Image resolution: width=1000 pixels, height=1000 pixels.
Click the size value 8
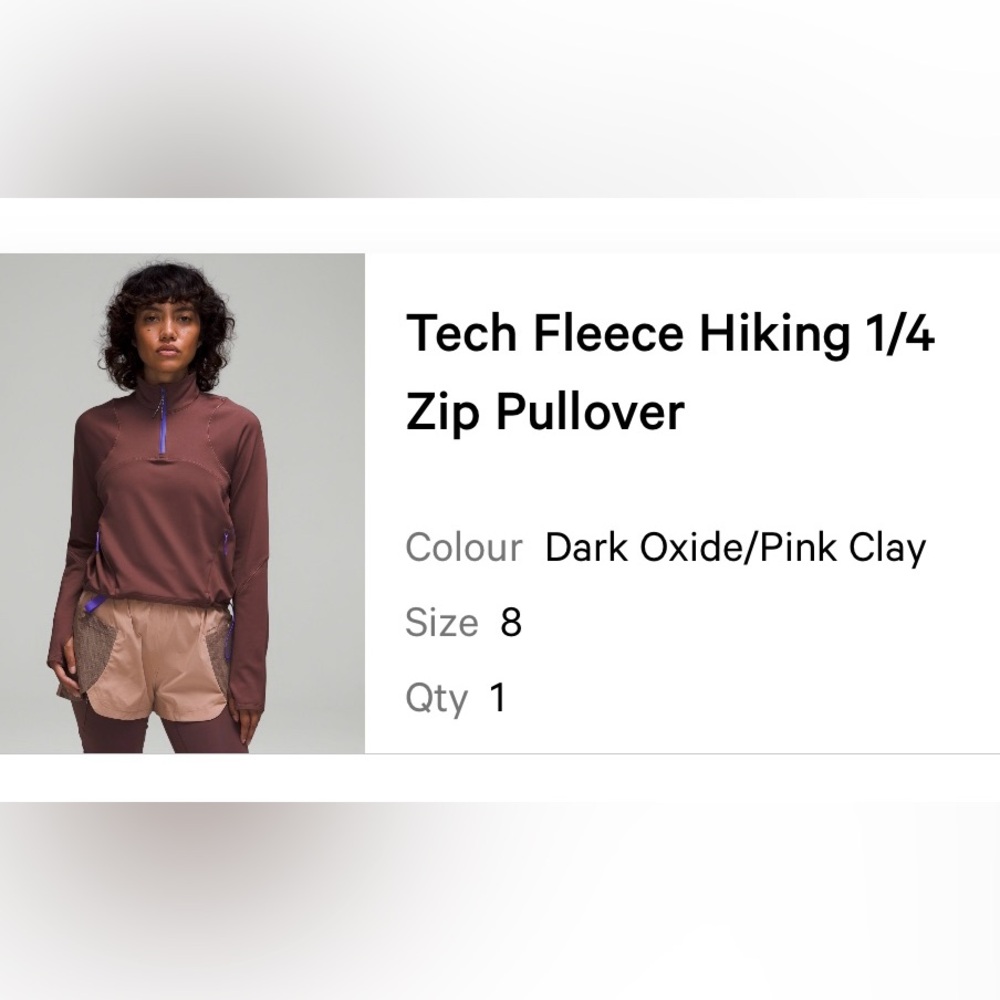pos(511,623)
